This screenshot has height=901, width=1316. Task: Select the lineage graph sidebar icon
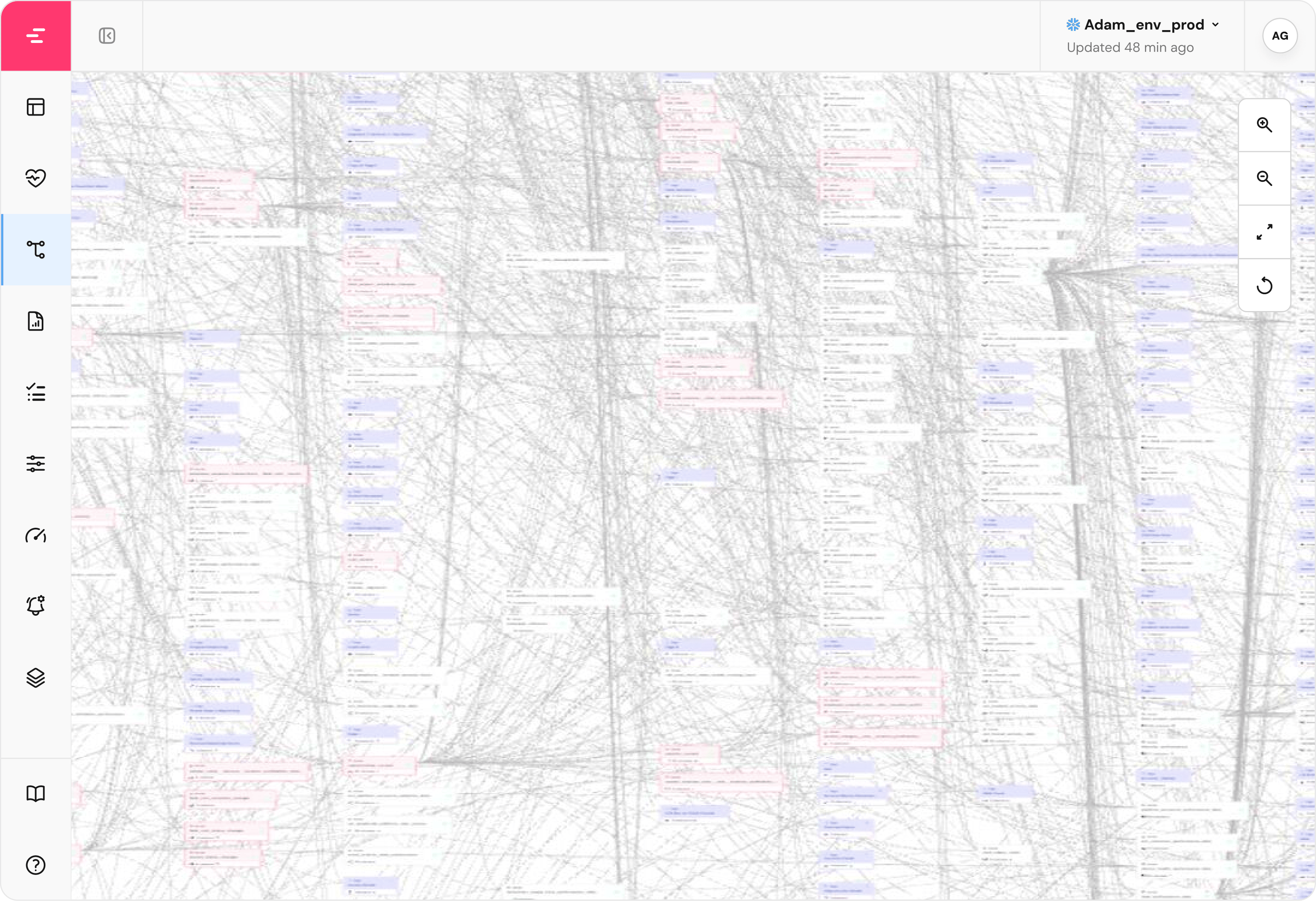click(x=36, y=250)
